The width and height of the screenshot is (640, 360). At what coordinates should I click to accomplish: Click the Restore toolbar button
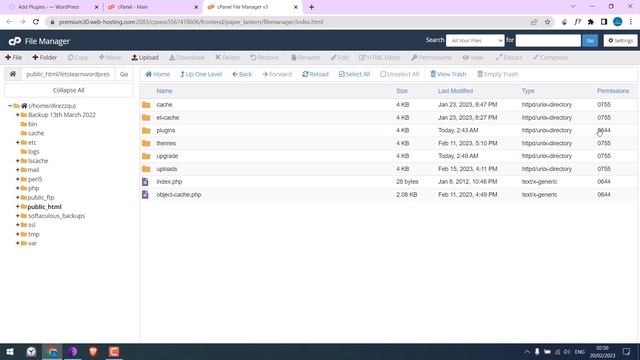pyautogui.click(x=264, y=58)
